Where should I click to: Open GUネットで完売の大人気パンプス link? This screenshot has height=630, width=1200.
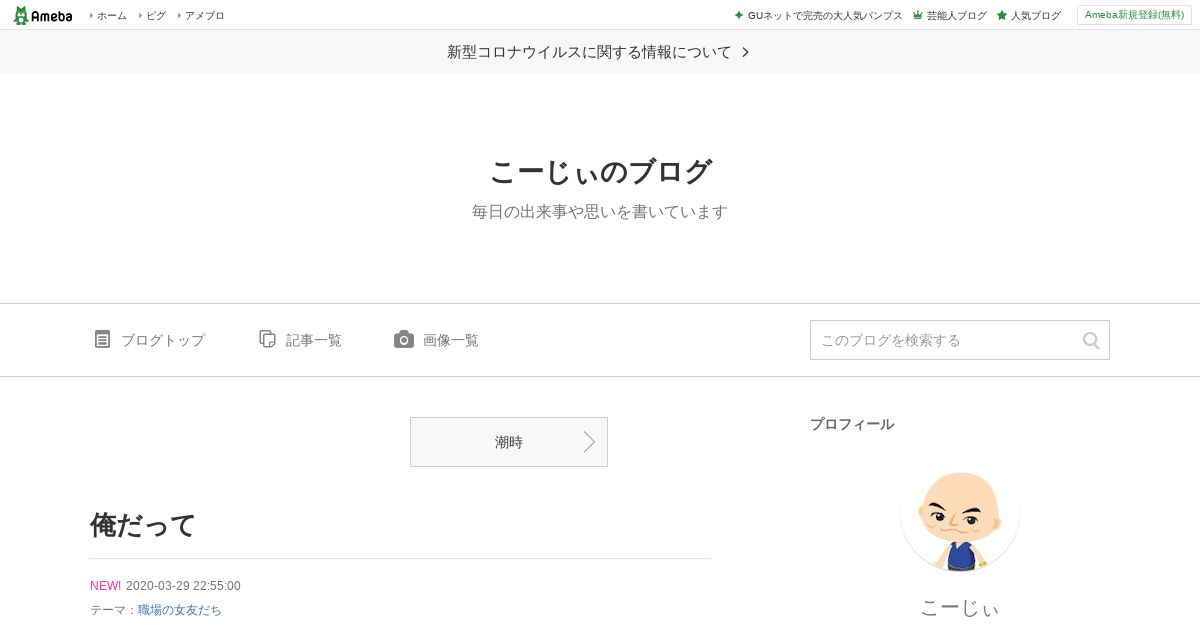click(x=825, y=16)
